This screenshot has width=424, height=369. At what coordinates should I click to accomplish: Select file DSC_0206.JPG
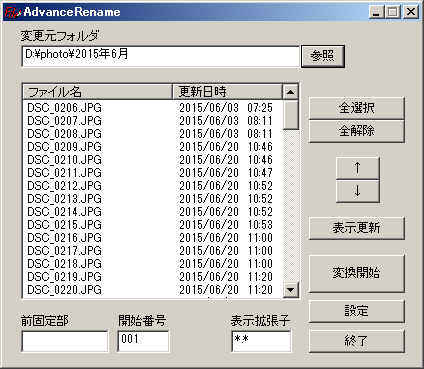coord(64,108)
